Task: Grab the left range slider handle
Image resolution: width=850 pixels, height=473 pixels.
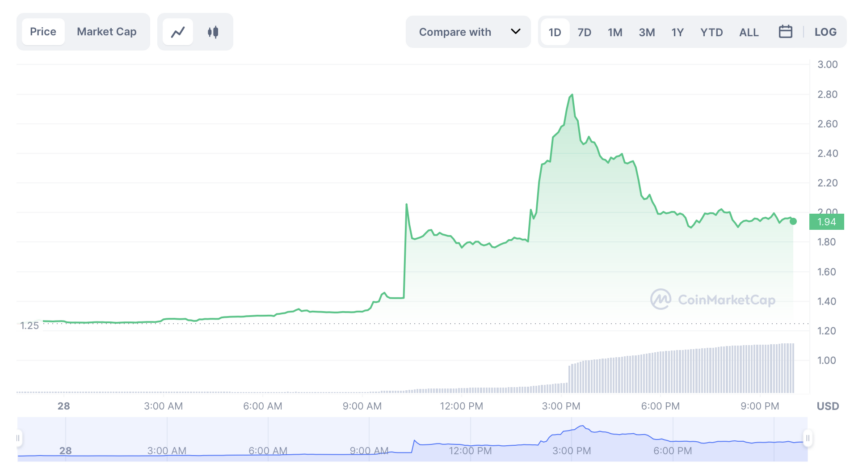Action: [x=18, y=438]
